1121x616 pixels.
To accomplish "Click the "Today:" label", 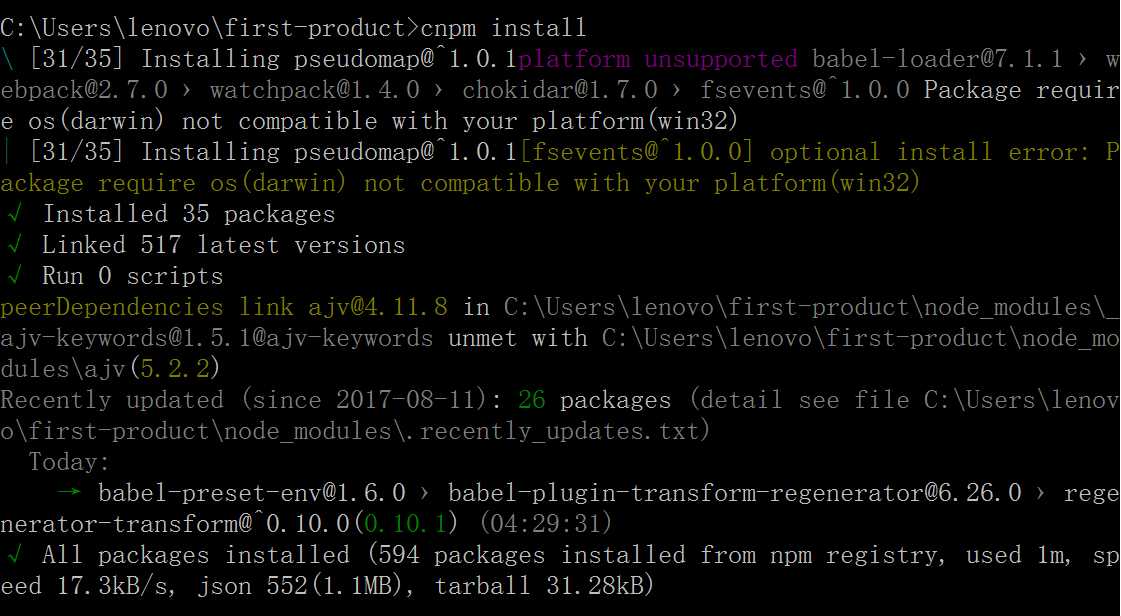I will [x=69, y=462].
